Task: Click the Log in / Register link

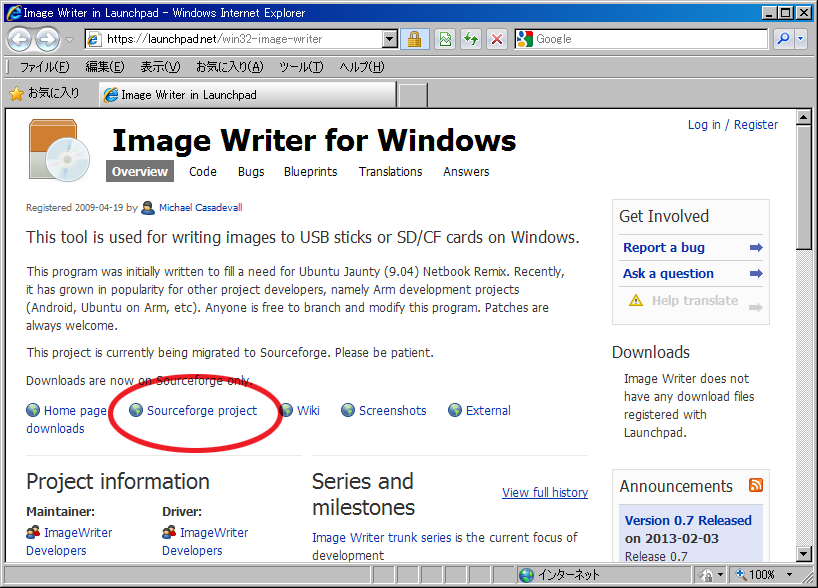Action: coord(732,125)
